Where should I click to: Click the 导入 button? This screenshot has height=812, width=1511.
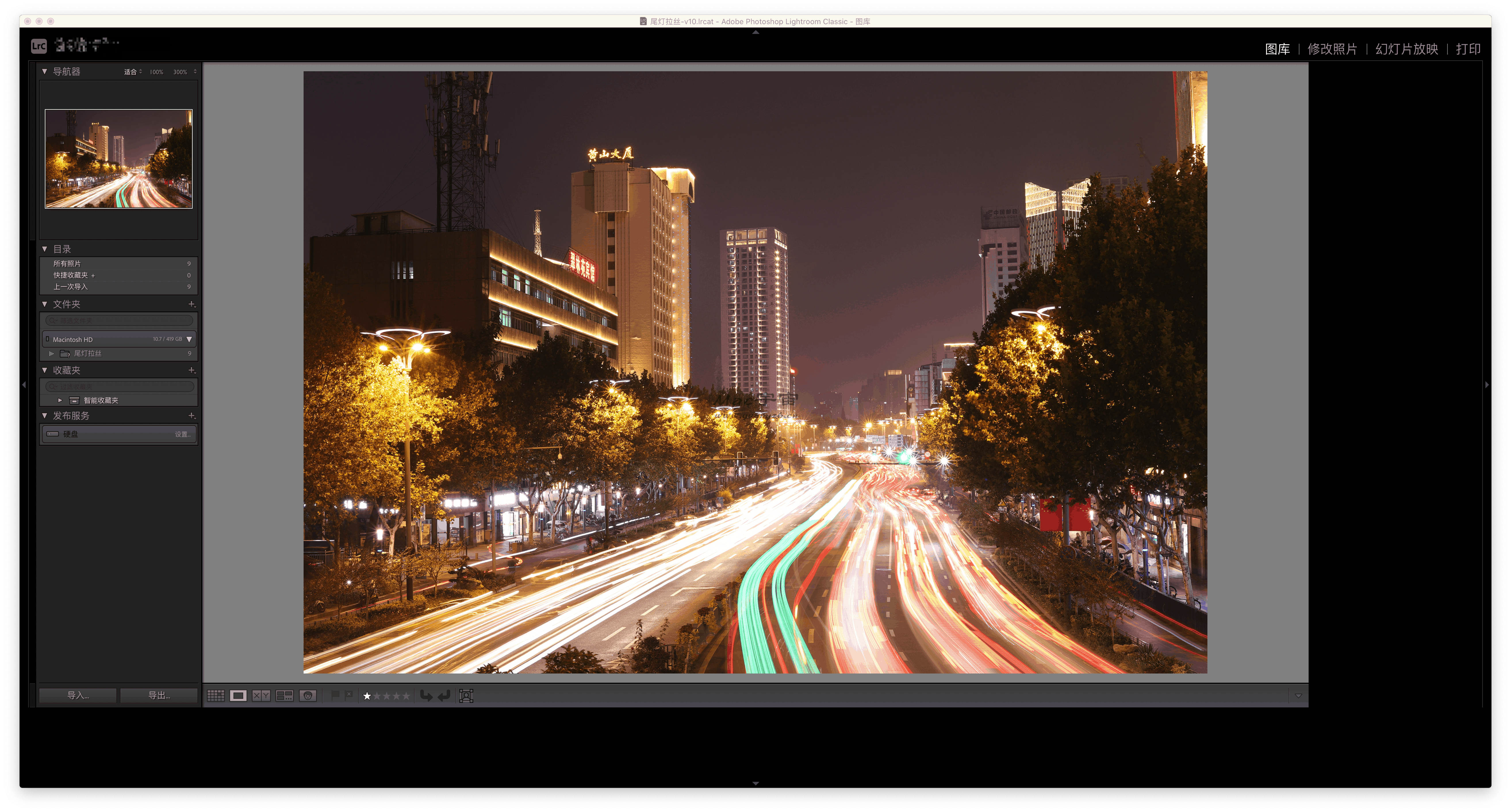78,696
